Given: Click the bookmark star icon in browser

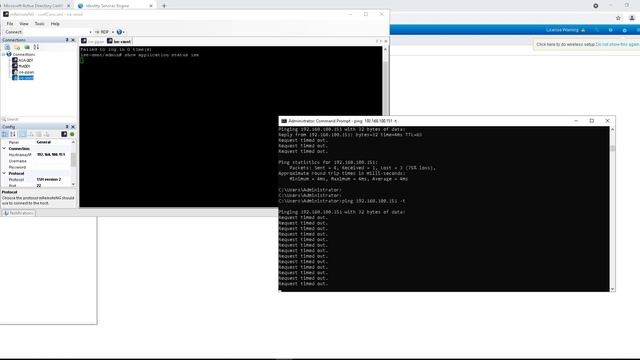Looking at the screenshot, I should (618, 18).
